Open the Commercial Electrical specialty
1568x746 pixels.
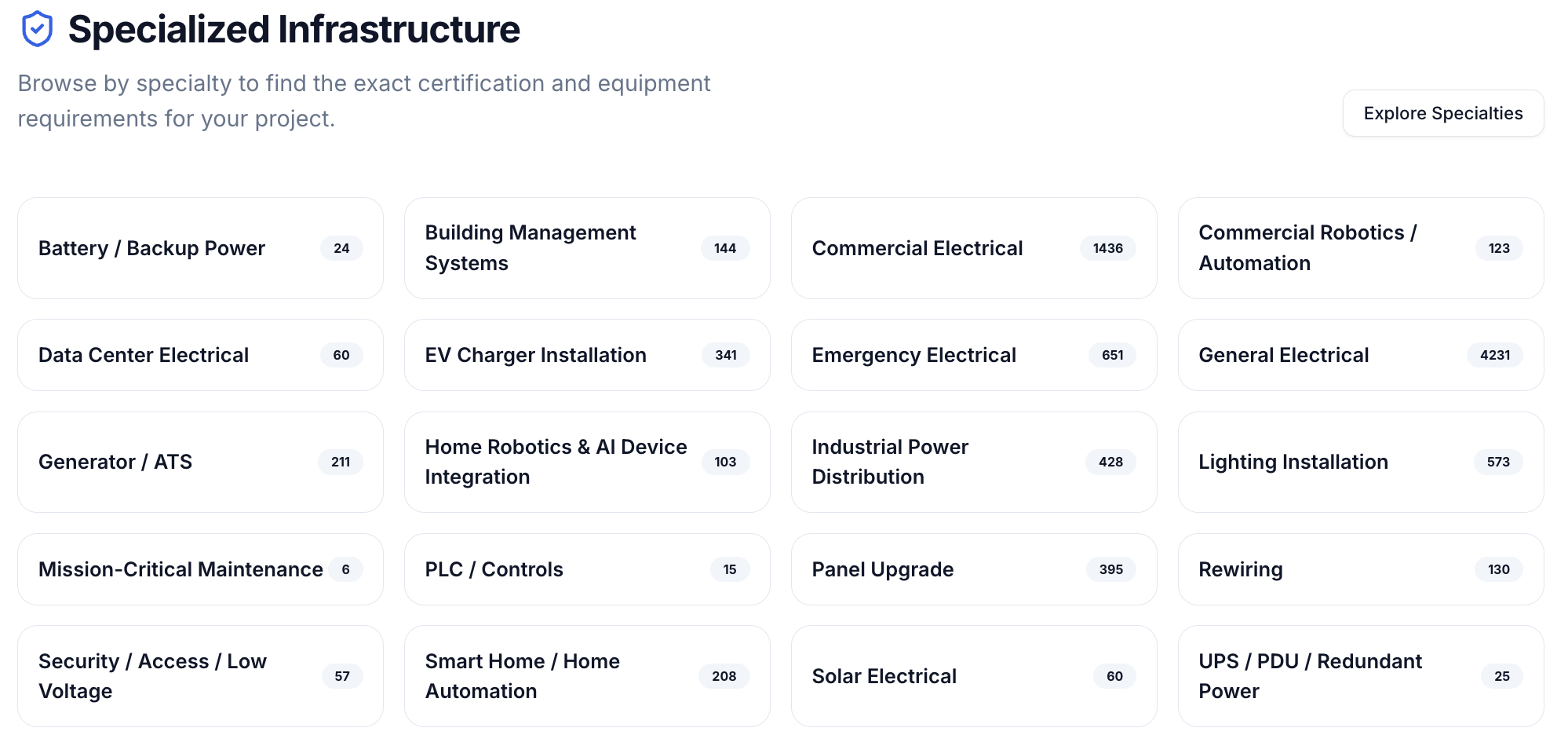click(974, 248)
